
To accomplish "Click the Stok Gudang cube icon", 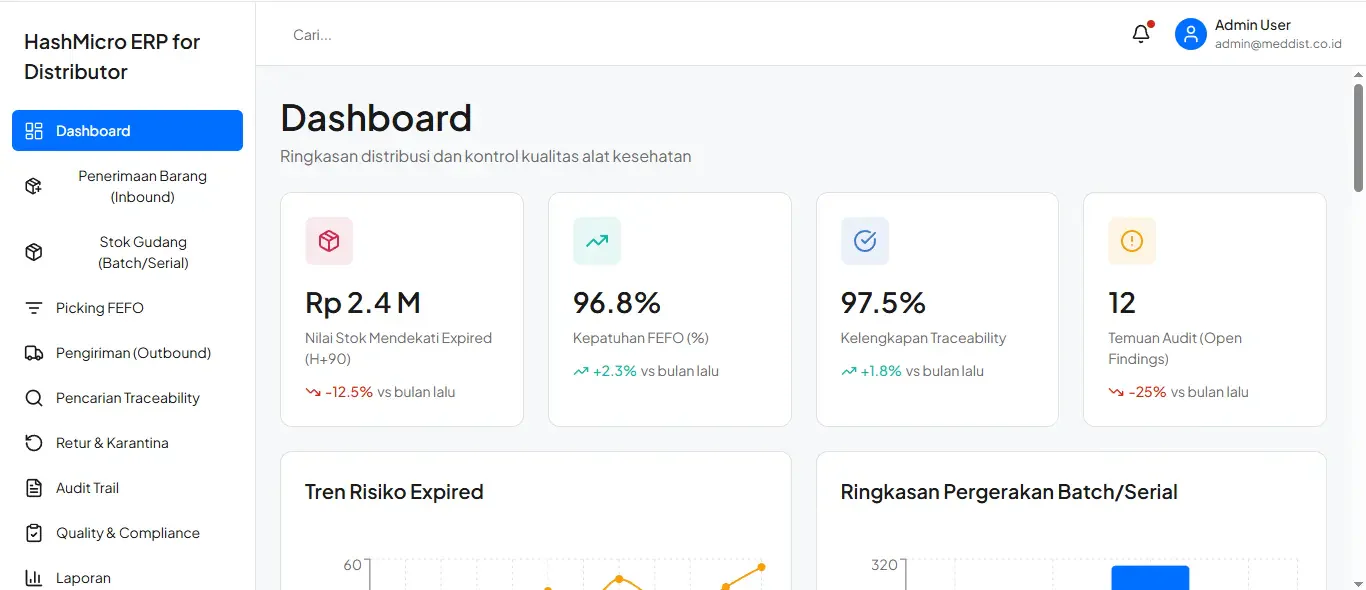I will pyautogui.click(x=34, y=252).
